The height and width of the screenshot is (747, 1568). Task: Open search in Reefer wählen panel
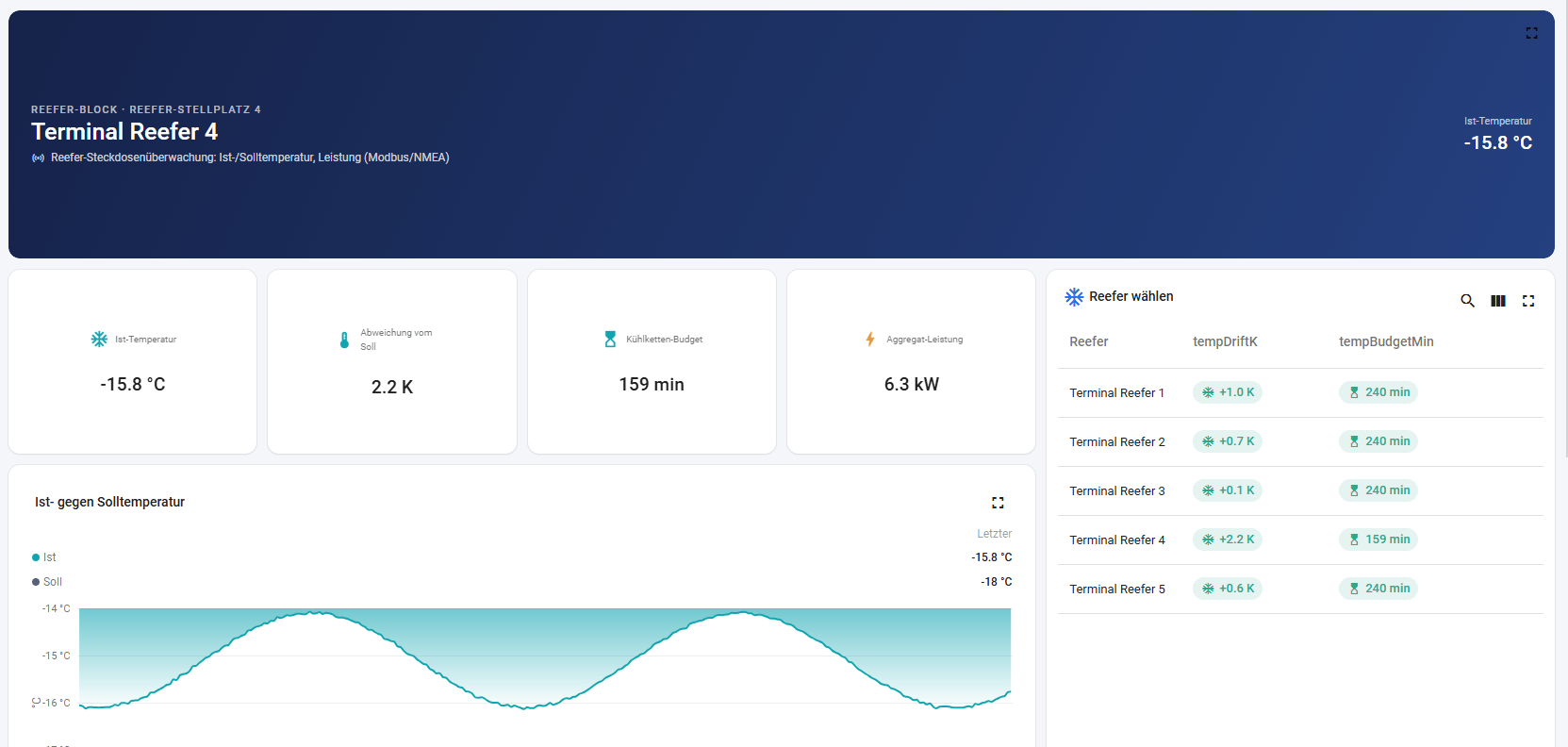(1467, 301)
